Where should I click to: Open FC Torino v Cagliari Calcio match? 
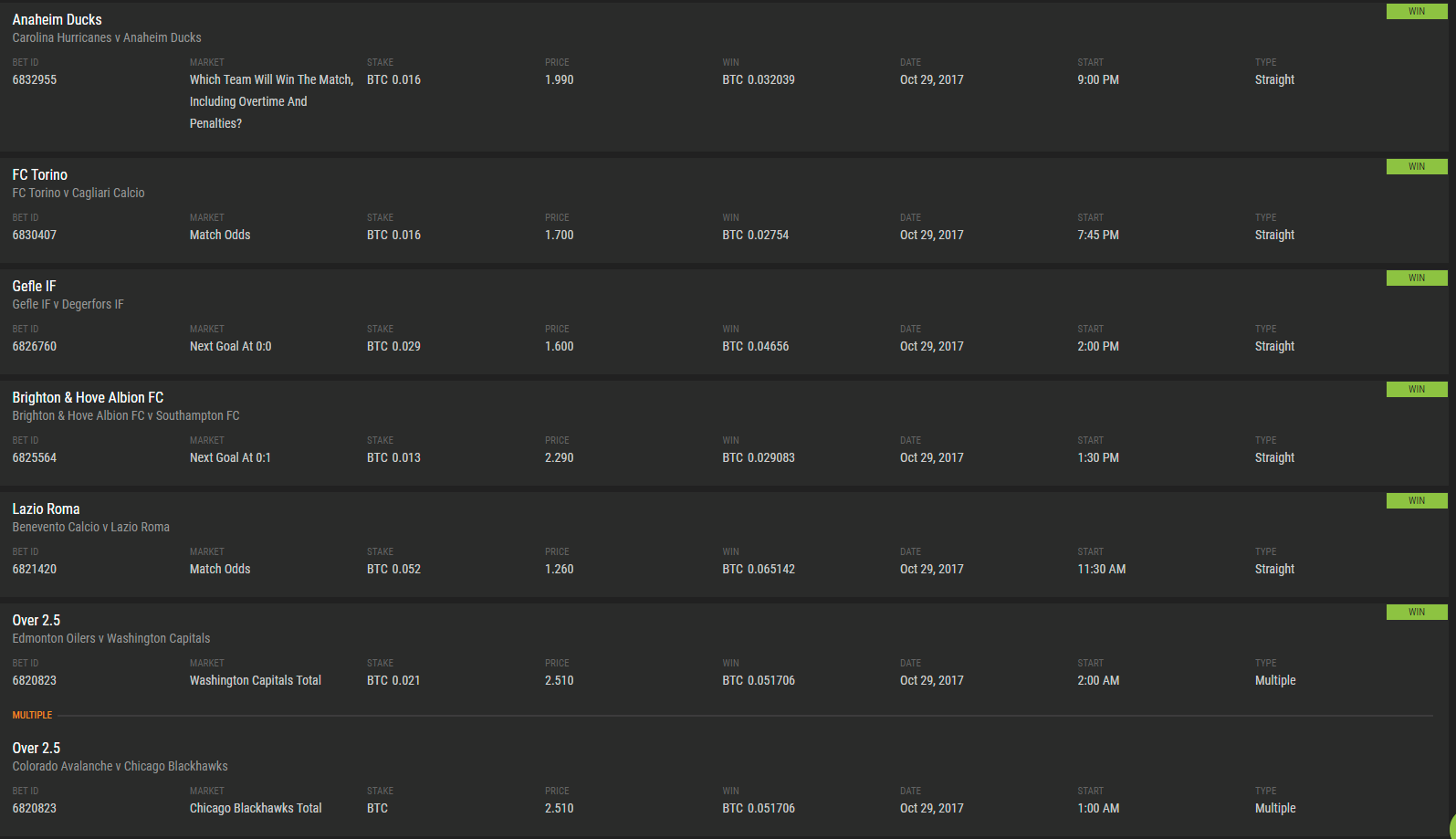click(x=78, y=193)
